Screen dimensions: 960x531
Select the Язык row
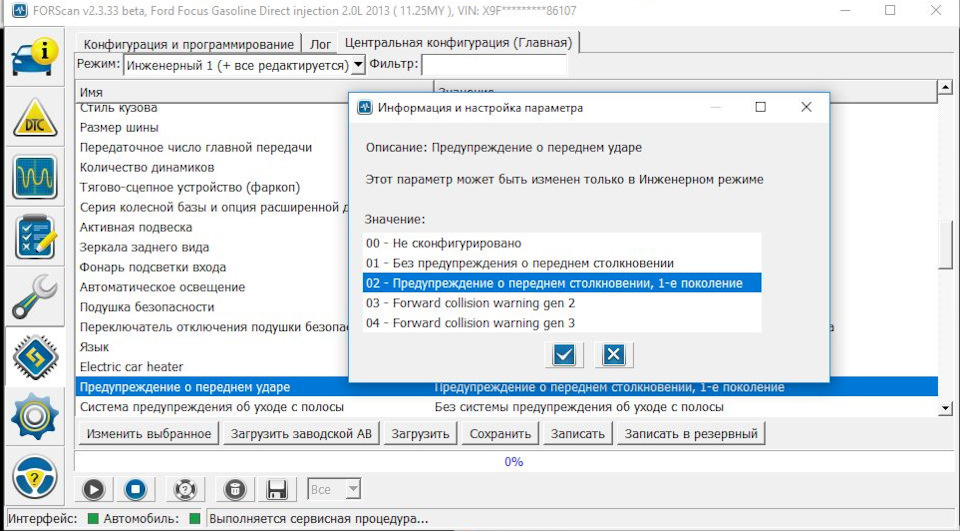tap(212, 347)
